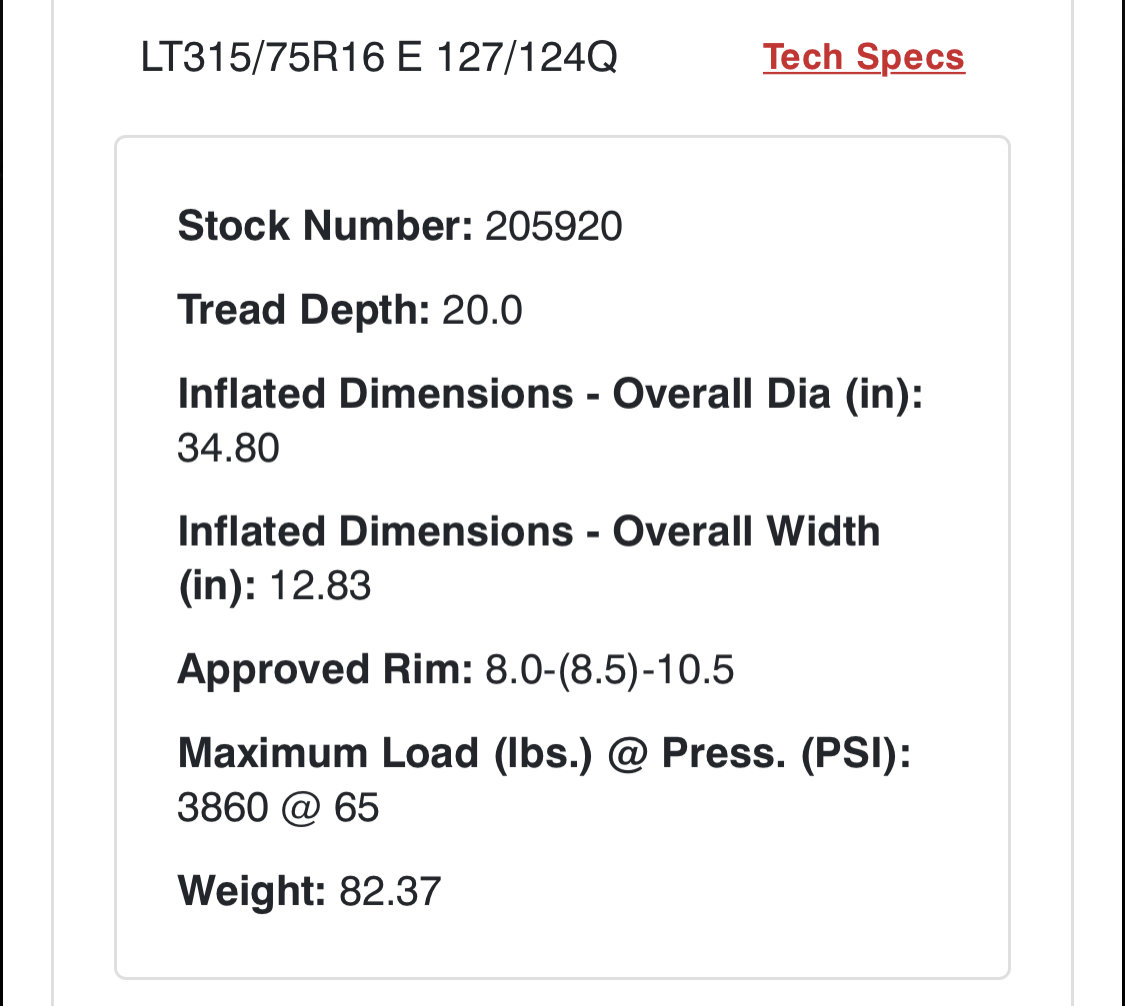Click the Stock Number label

coord(325,226)
